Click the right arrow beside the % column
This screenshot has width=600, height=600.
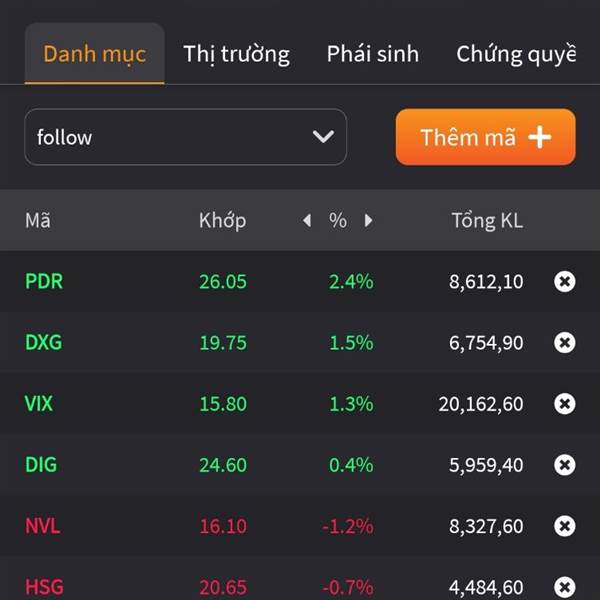point(368,220)
